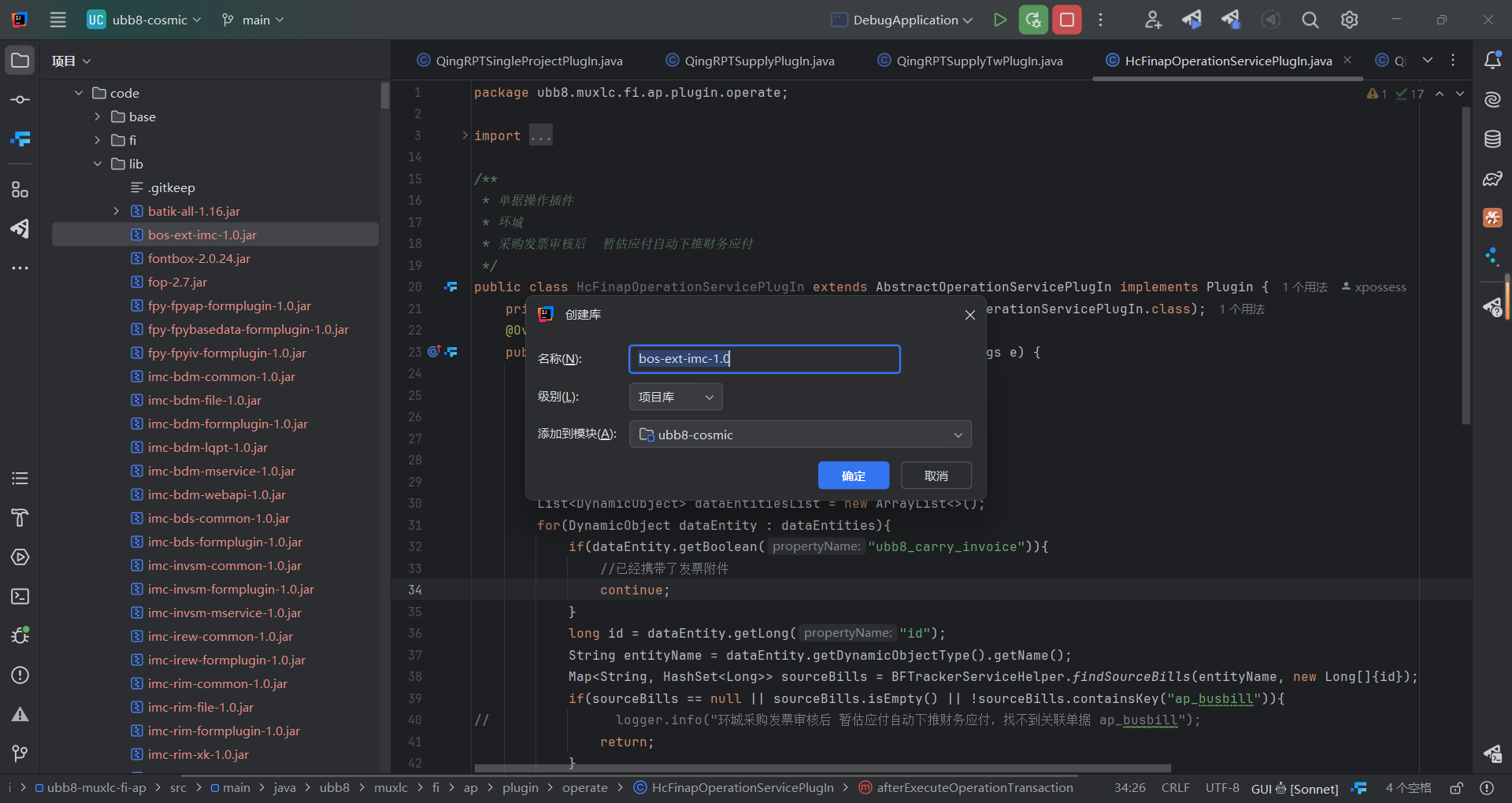The width and height of the screenshot is (1512, 803).
Task: Expand the batik-all-1.16.jar node
Action: (x=117, y=211)
